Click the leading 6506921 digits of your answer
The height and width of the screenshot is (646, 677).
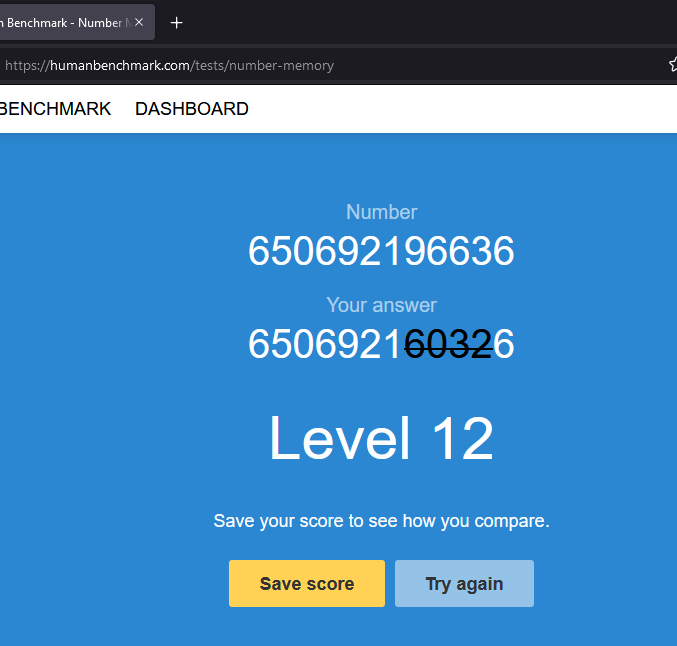325,345
